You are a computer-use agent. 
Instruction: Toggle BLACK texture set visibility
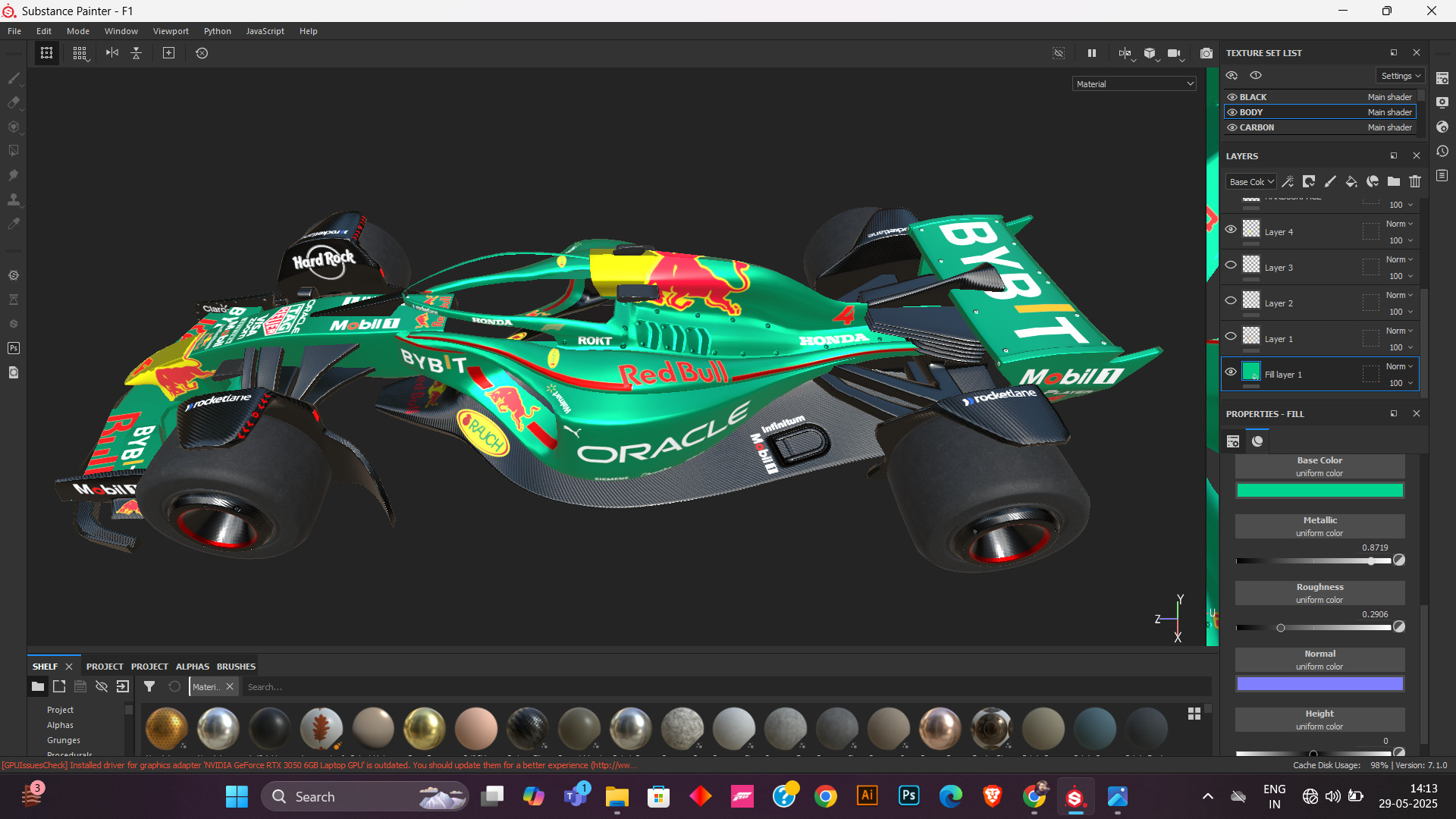point(1232,97)
